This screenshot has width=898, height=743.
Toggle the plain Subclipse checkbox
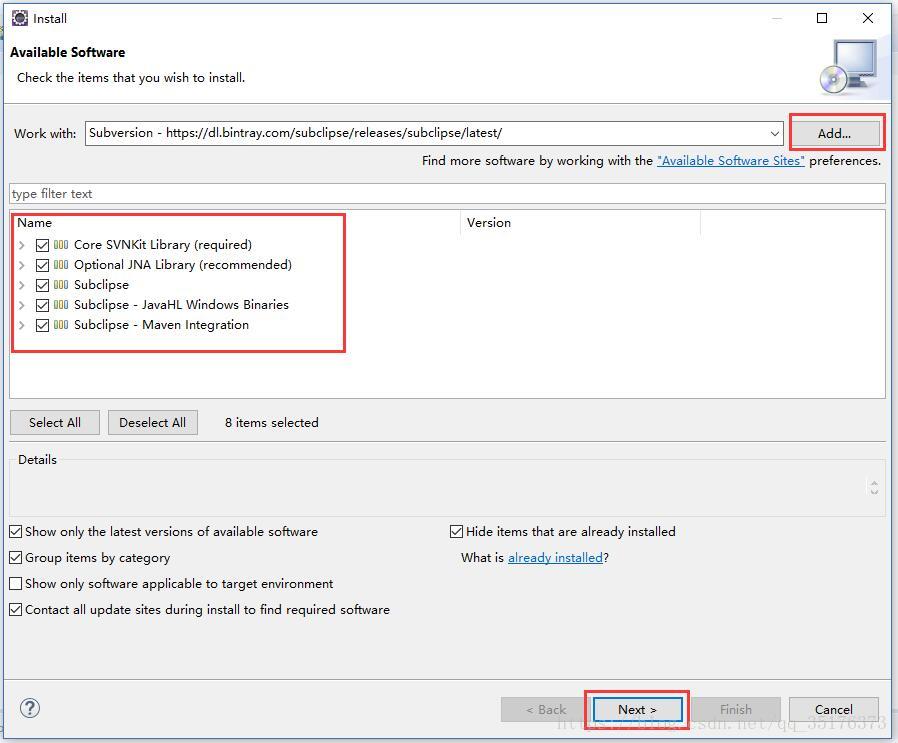coord(42,285)
